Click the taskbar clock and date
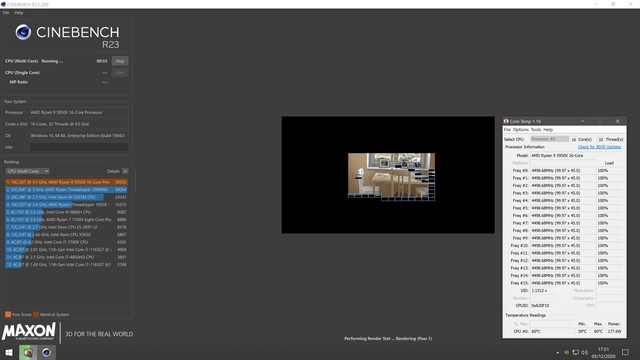The image size is (640, 360). (603, 353)
